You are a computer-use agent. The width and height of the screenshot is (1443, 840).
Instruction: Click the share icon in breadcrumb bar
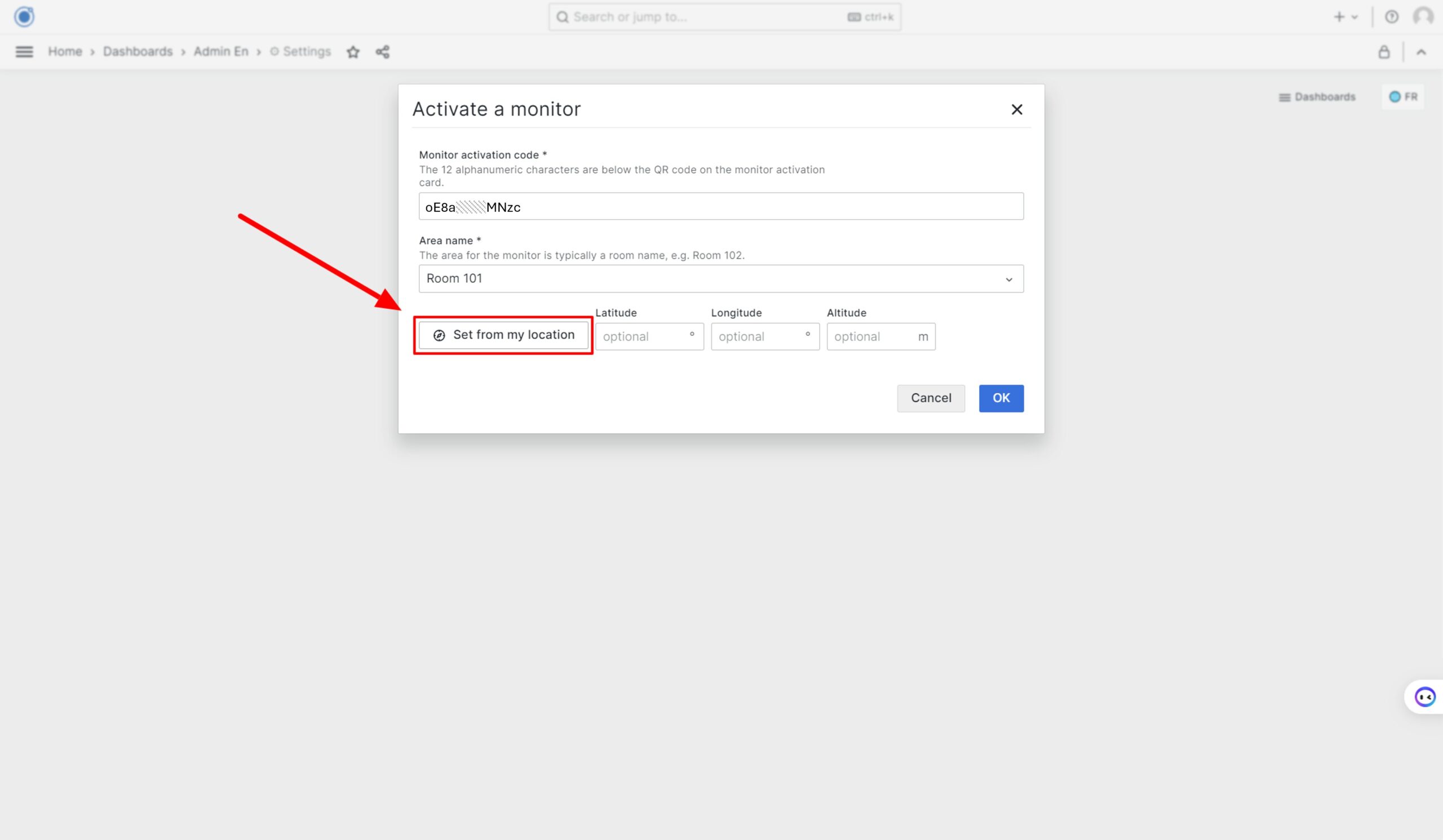(383, 51)
